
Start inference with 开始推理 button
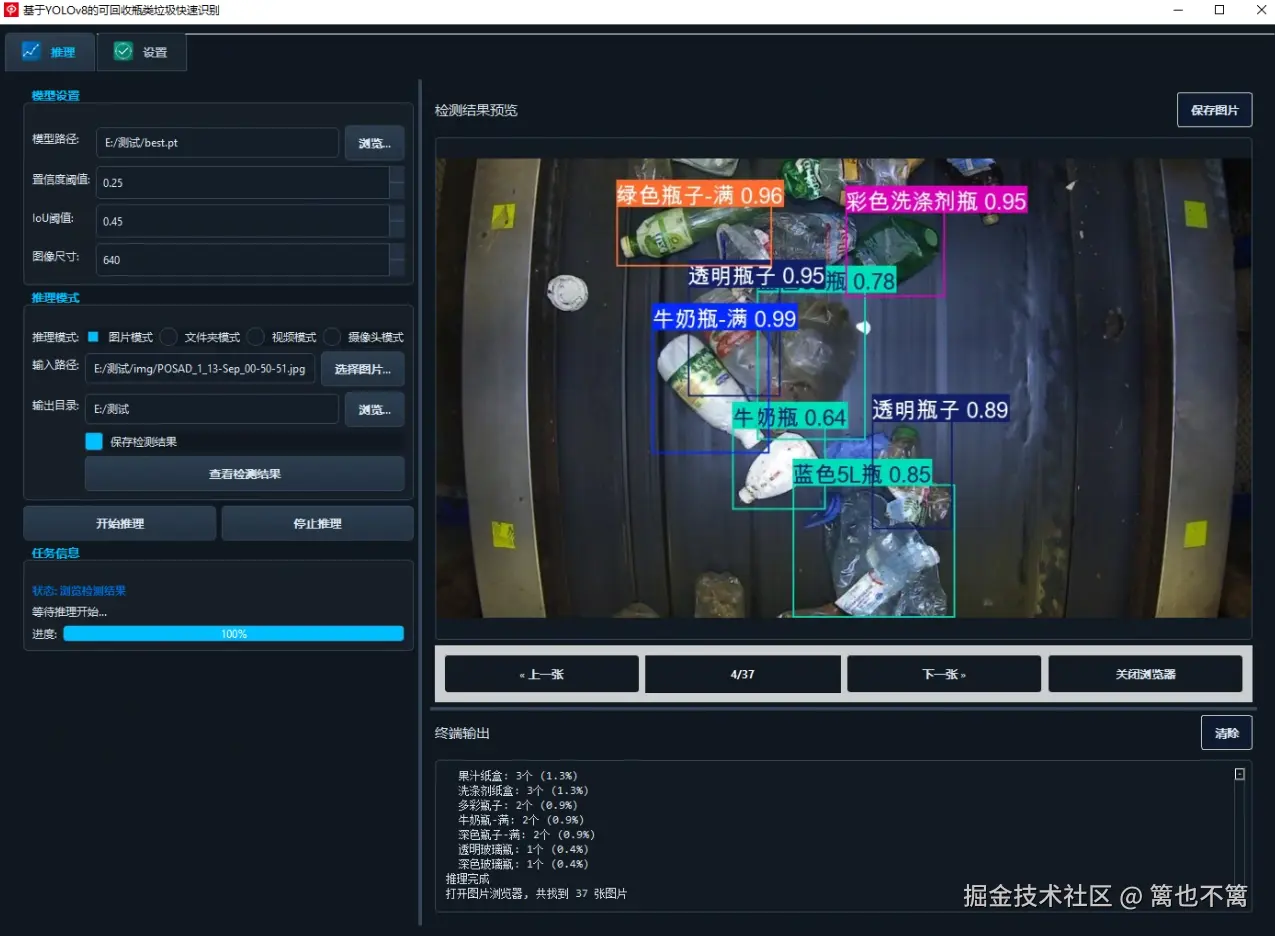coord(120,523)
